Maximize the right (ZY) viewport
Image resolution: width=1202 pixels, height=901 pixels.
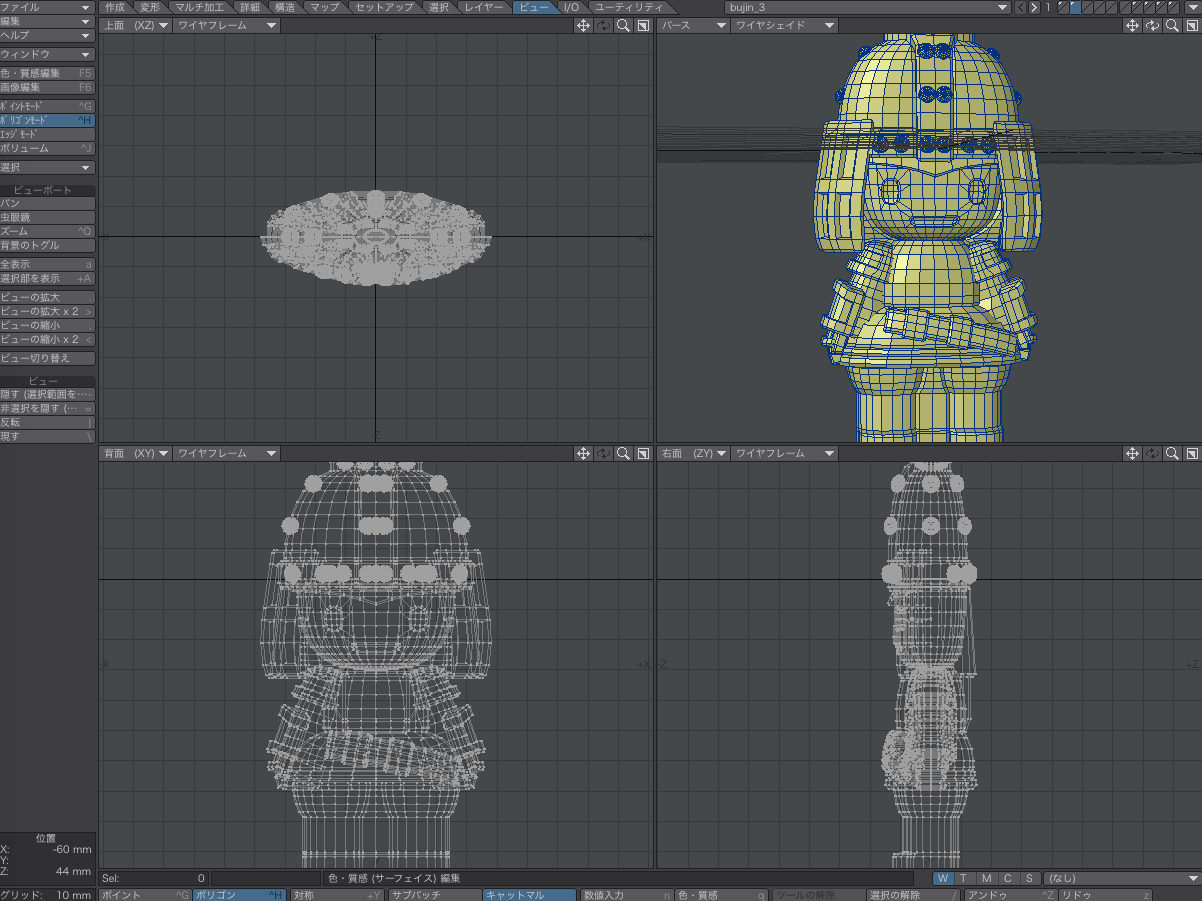click(x=1192, y=453)
